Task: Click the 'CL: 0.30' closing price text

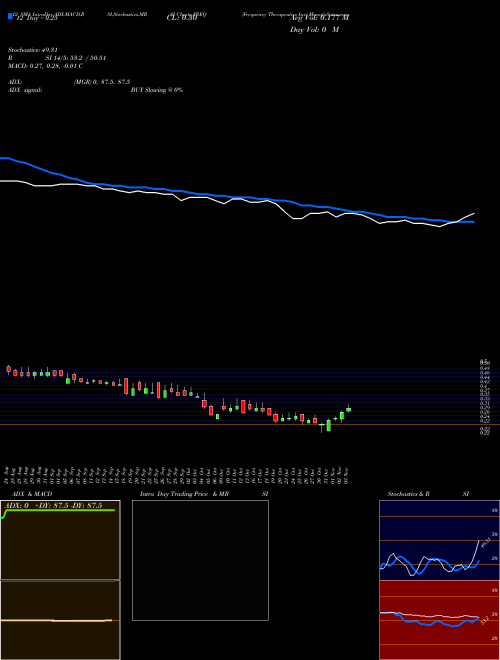Action: pyautogui.click(x=182, y=18)
